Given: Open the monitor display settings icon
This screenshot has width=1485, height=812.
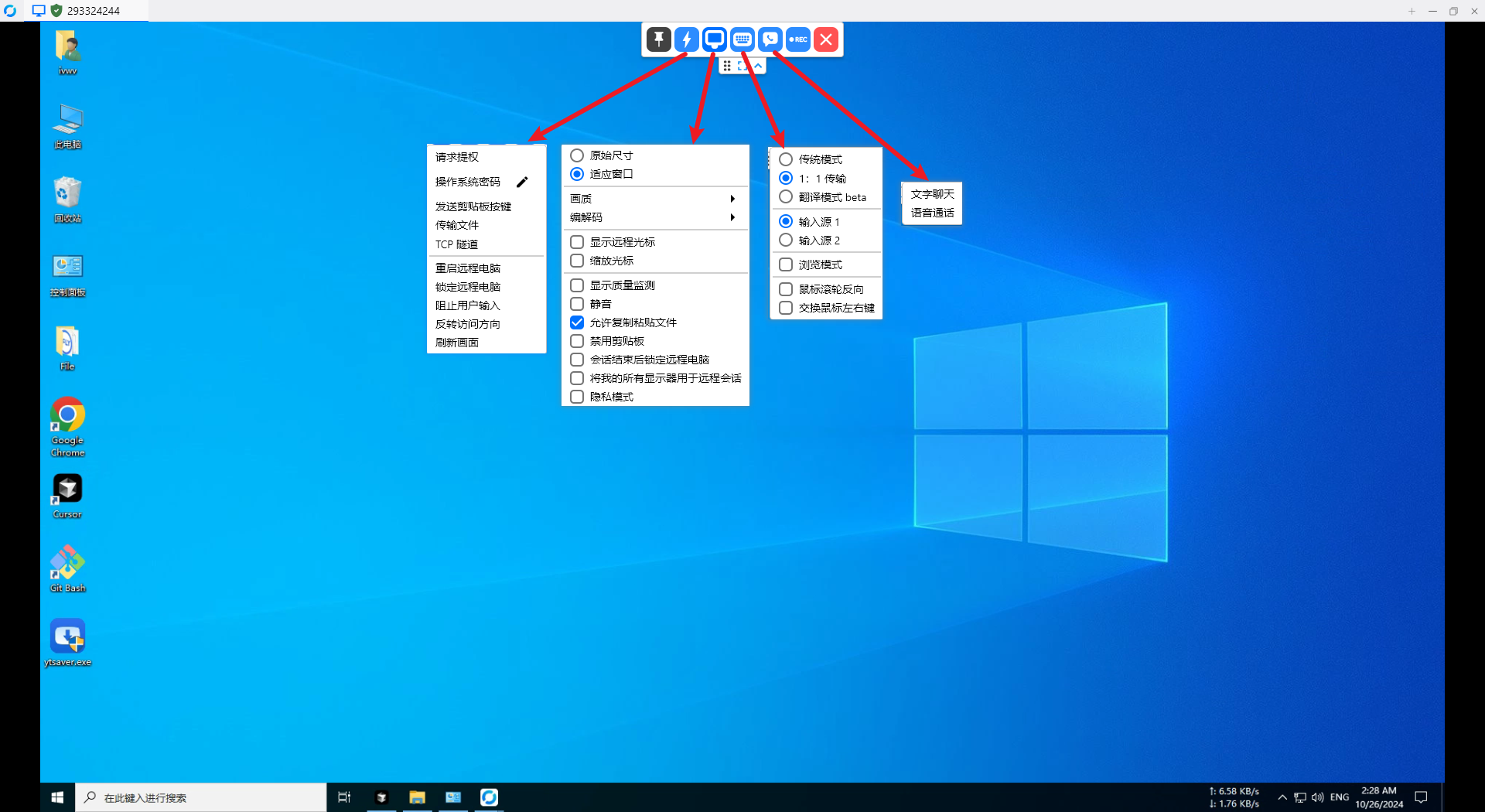Looking at the screenshot, I should (x=715, y=39).
